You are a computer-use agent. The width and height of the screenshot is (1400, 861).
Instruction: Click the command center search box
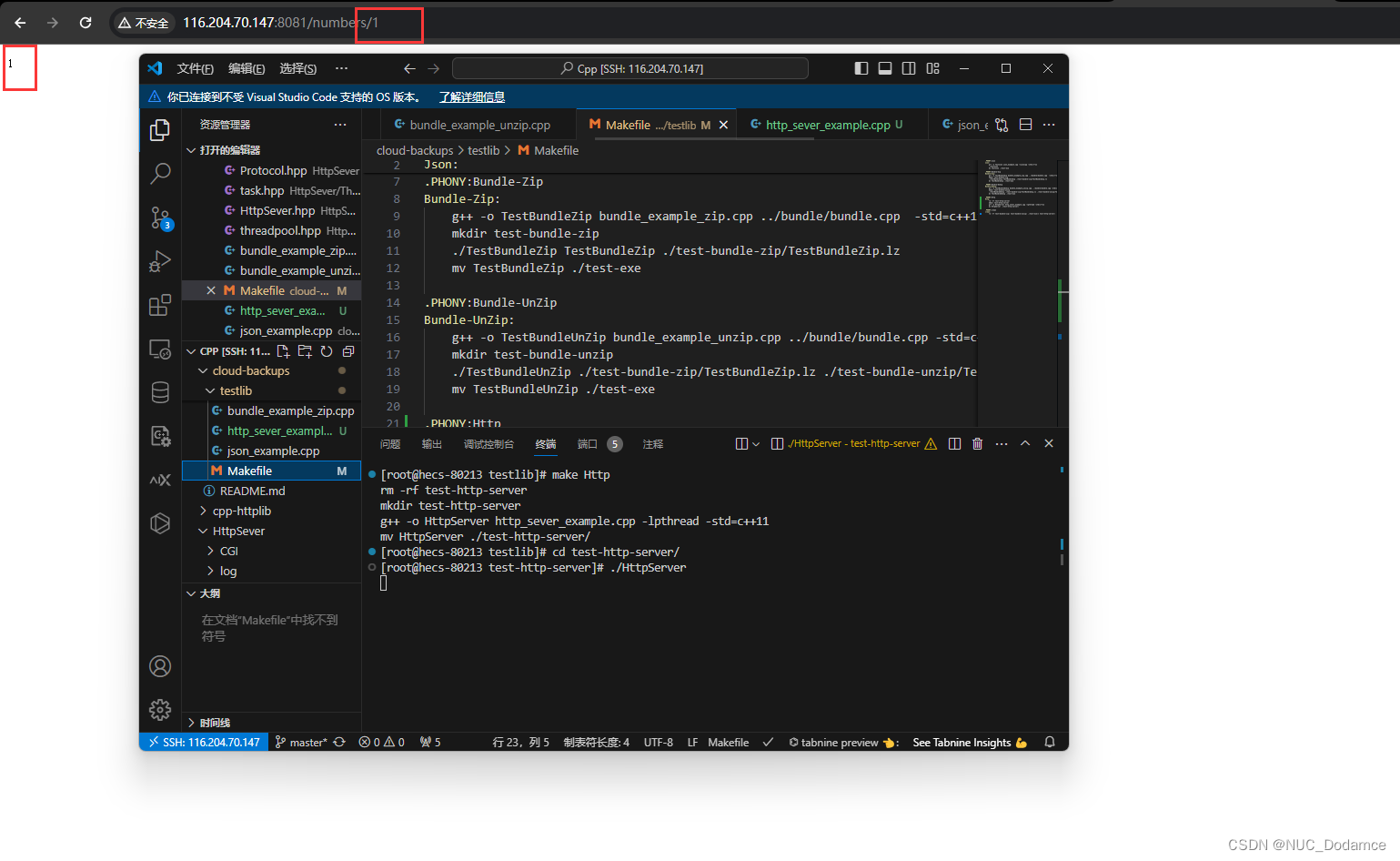pos(630,68)
